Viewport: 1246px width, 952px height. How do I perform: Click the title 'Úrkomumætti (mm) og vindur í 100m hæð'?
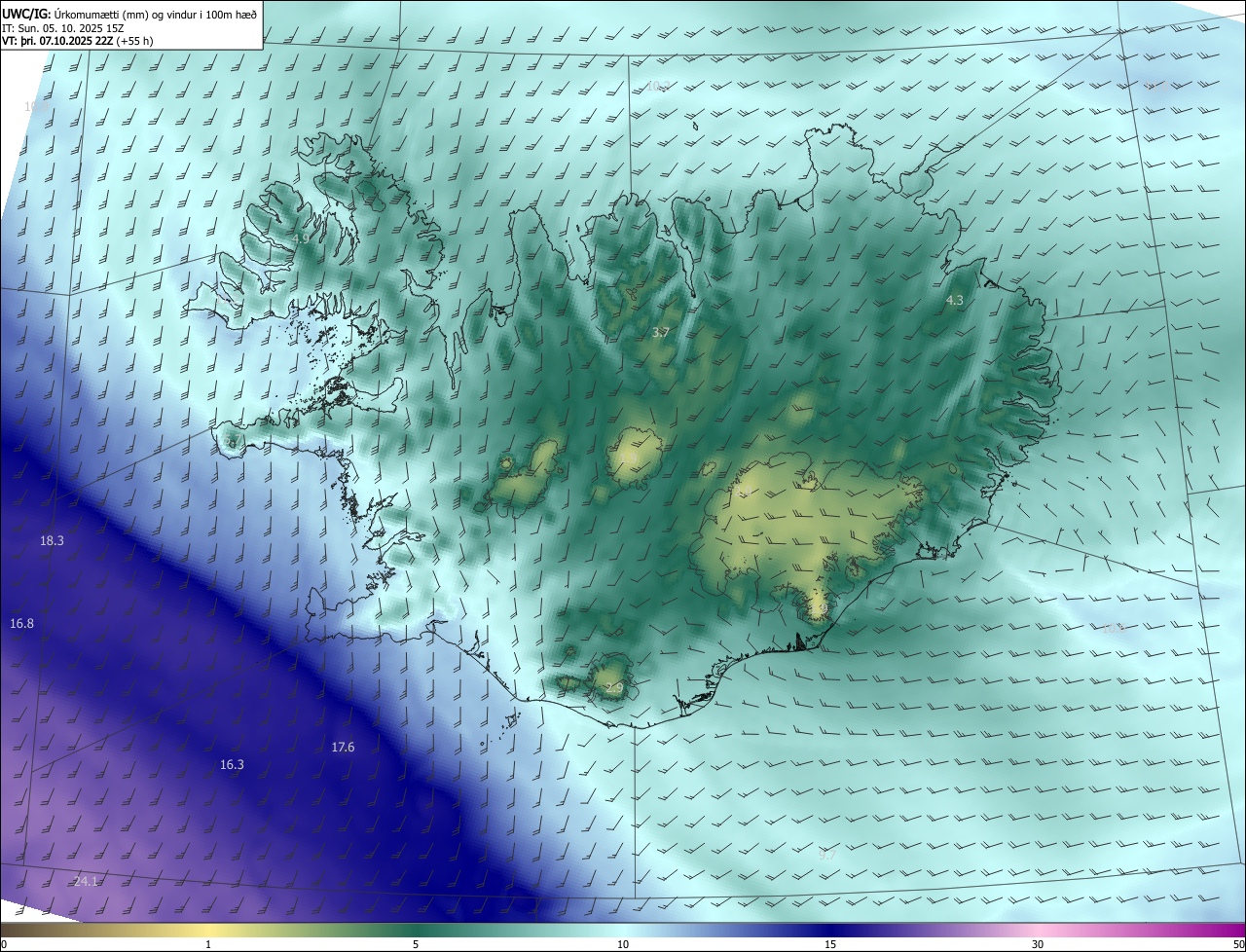[155, 14]
